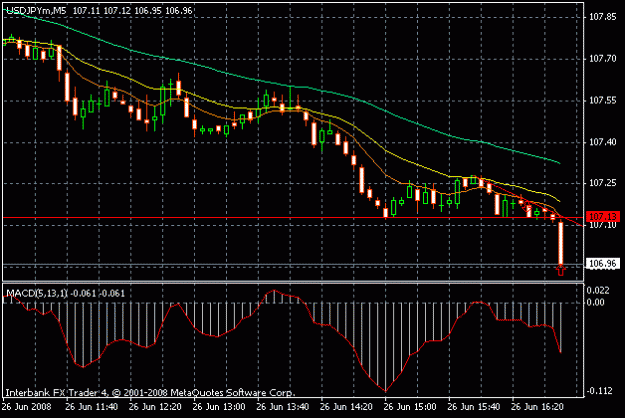The width and height of the screenshot is (625, 418).
Task: Click the 107.85 price scale label
Action: point(603,17)
